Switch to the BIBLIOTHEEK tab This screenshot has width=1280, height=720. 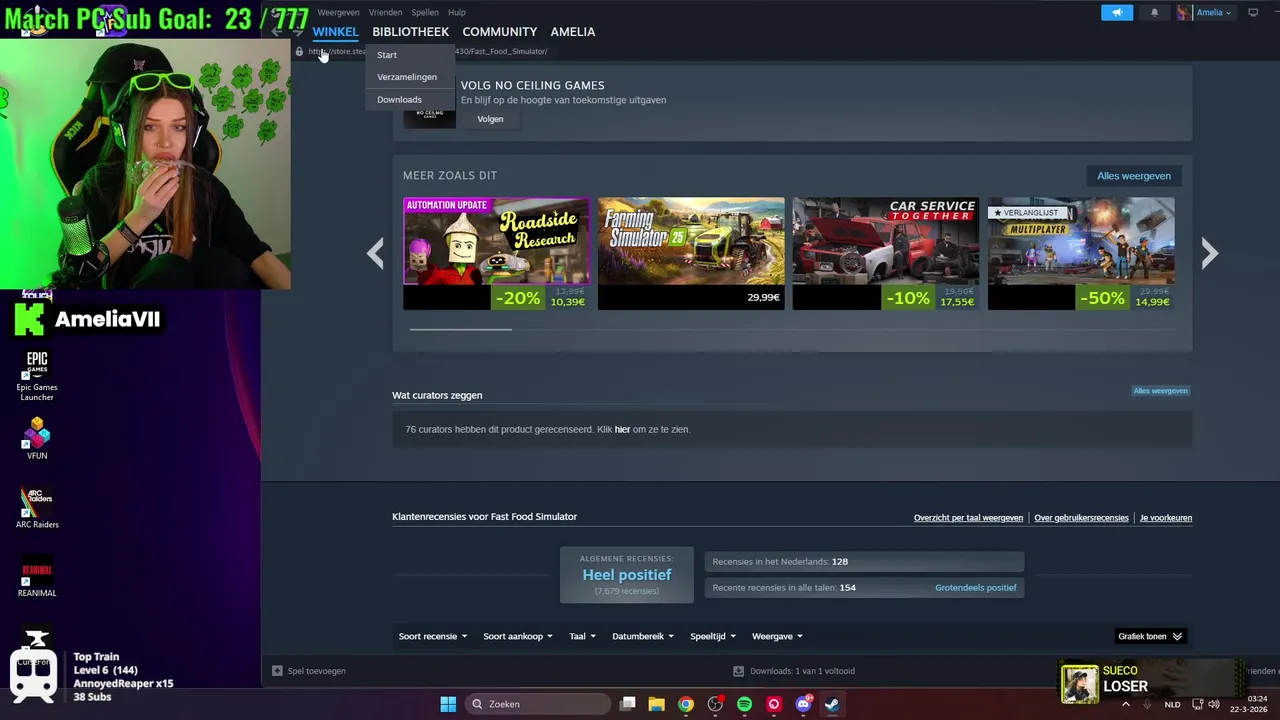click(410, 32)
